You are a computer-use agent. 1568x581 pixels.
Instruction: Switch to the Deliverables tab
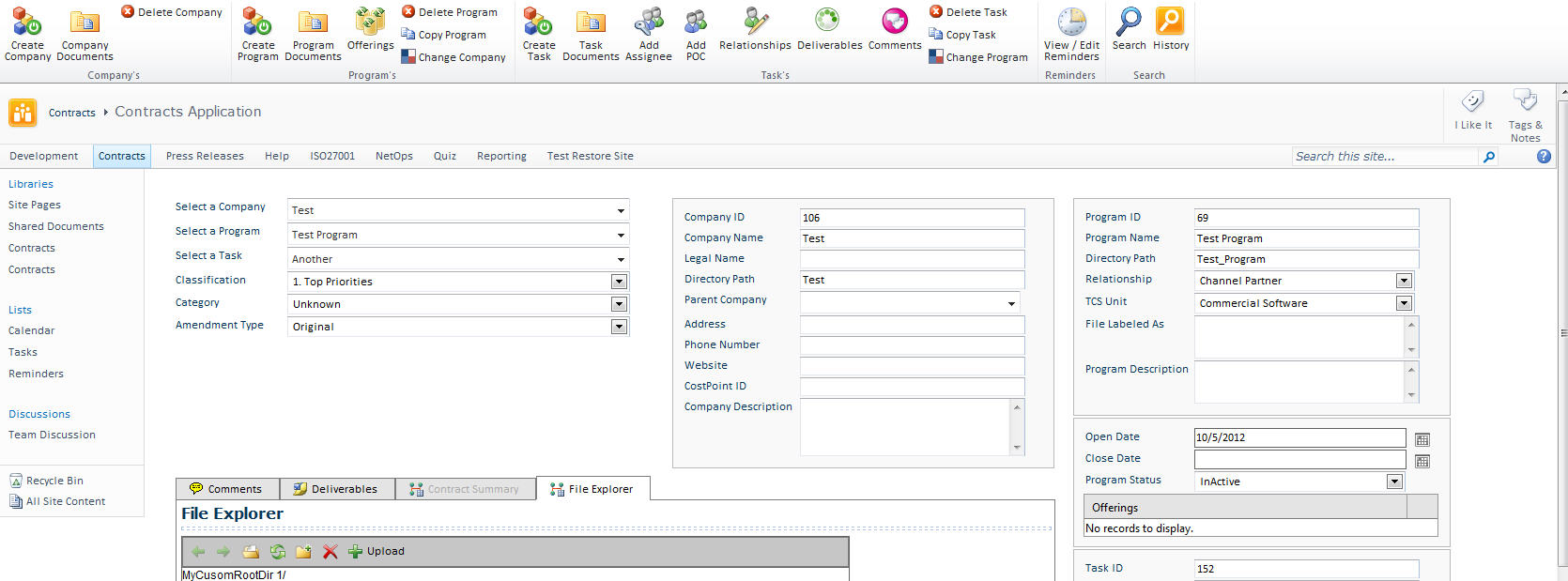(337, 489)
